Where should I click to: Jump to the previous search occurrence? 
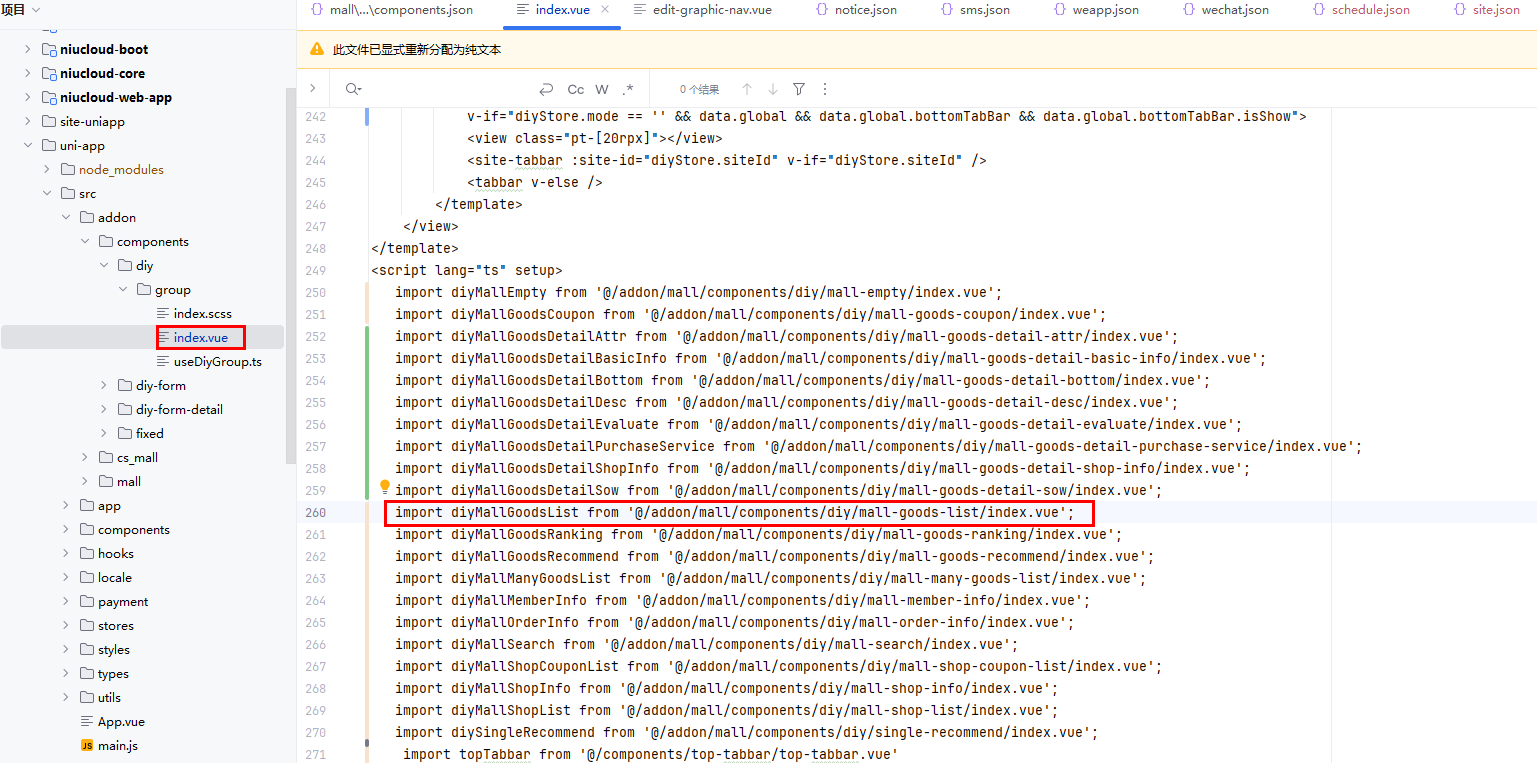pyautogui.click(x=746, y=89)
